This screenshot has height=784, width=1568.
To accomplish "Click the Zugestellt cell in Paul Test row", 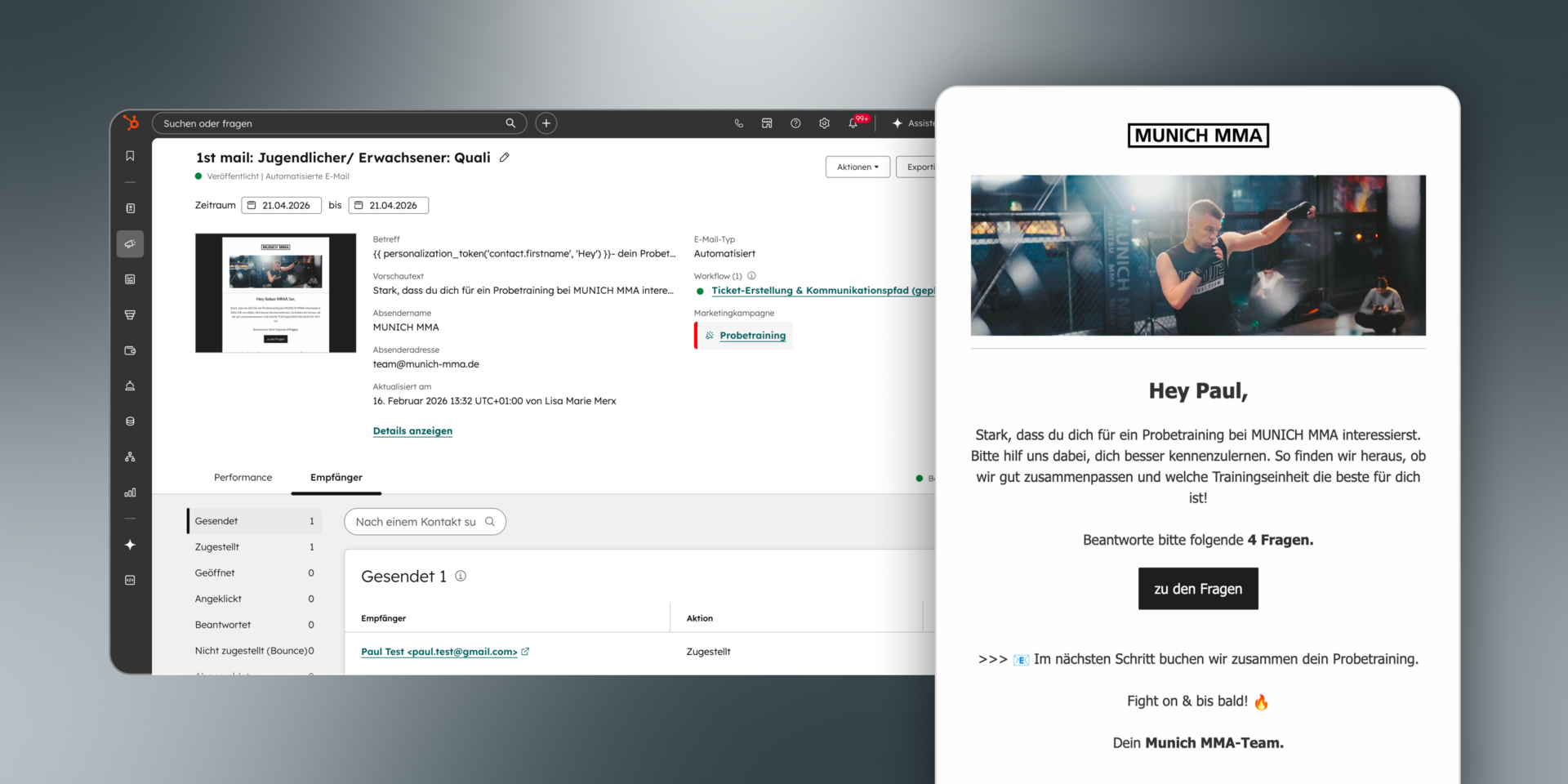I will click(x=708, y=652).
